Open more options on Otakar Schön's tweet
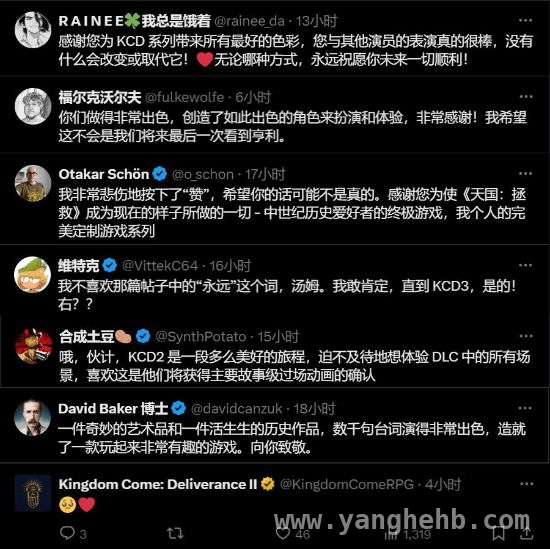The height and width of the screenshot is (549, 550). tap(525, 174)
